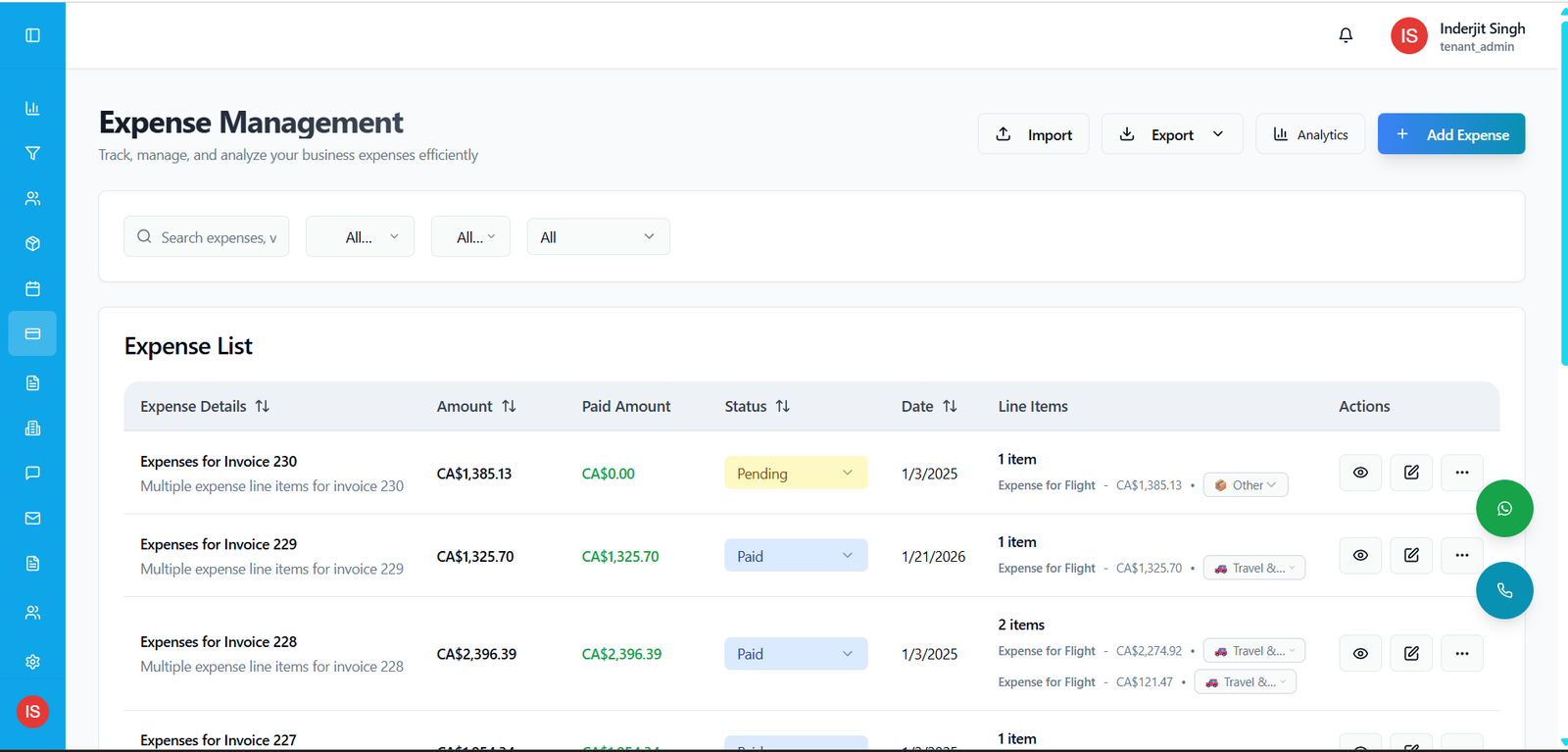Click the Add Expense button
This screenshot has width=1568, height=752.
pyautogui.click(x=1450, y=134)
